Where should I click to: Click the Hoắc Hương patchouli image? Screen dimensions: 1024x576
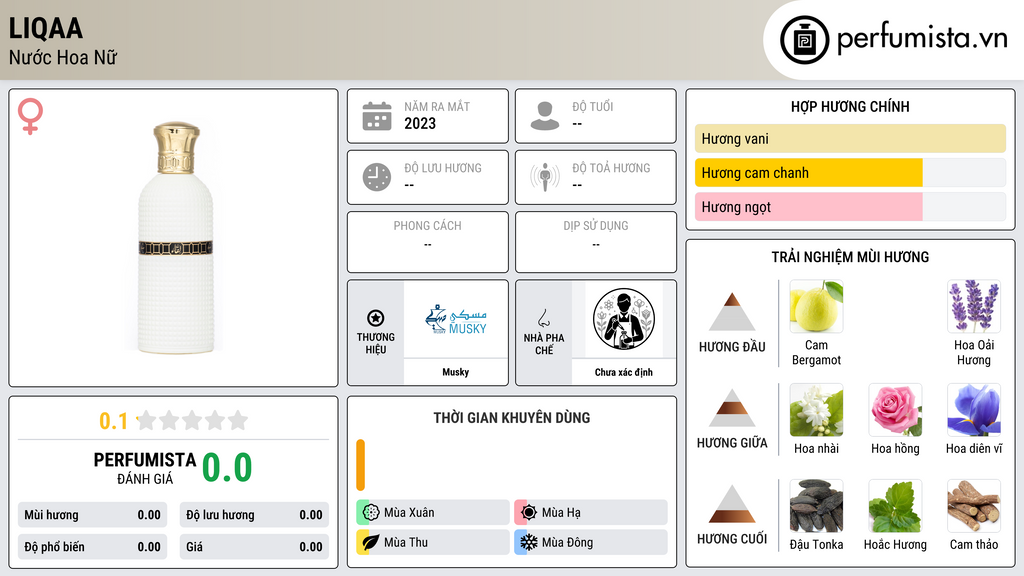pyautogui.click(x=895, y=506)
